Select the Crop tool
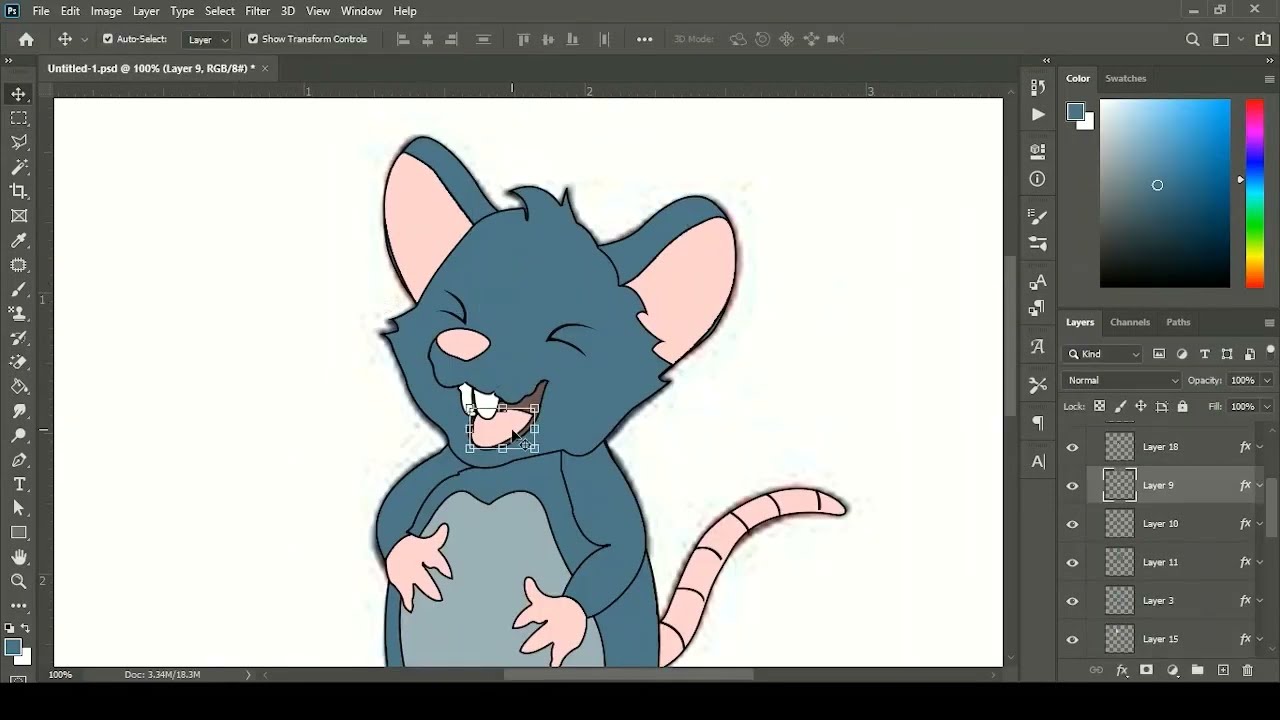The image size is (1280, 720). point(19,191)
